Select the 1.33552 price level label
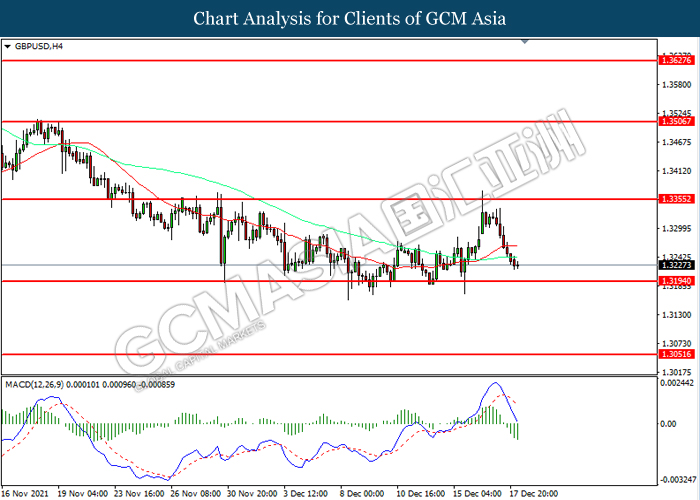The width and height of the screenshot is (700, 500). tap(676, 199)
